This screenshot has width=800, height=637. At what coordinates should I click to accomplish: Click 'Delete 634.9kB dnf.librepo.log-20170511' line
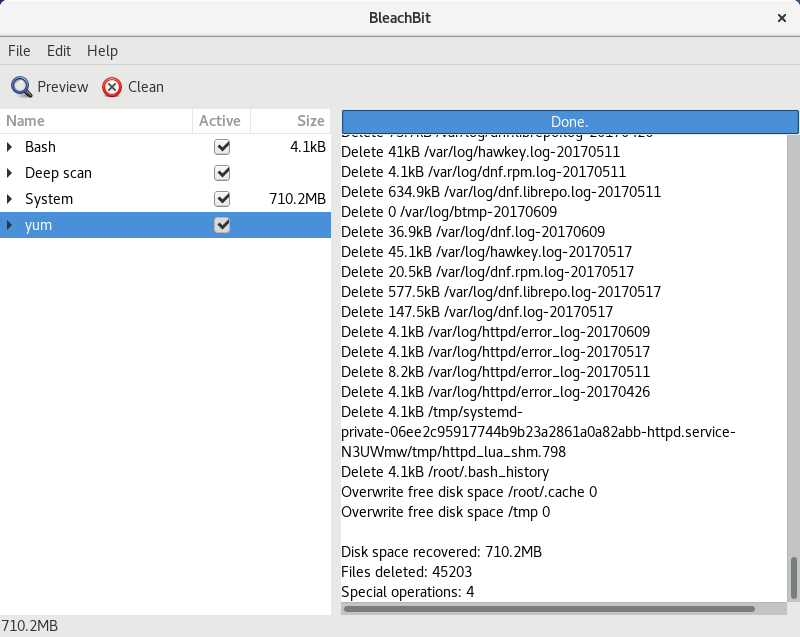(x=501, y=192)
